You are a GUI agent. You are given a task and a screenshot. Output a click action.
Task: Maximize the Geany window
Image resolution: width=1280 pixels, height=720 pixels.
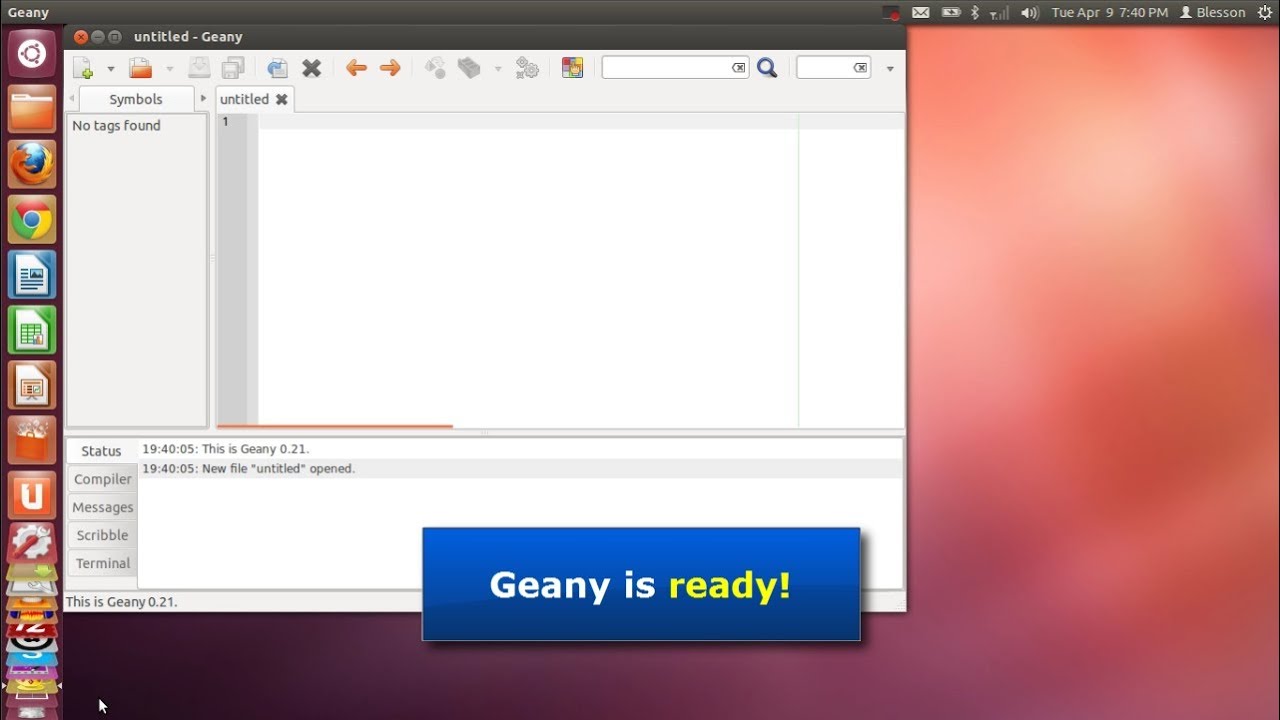pyautogui.click(x=115, y=37)
